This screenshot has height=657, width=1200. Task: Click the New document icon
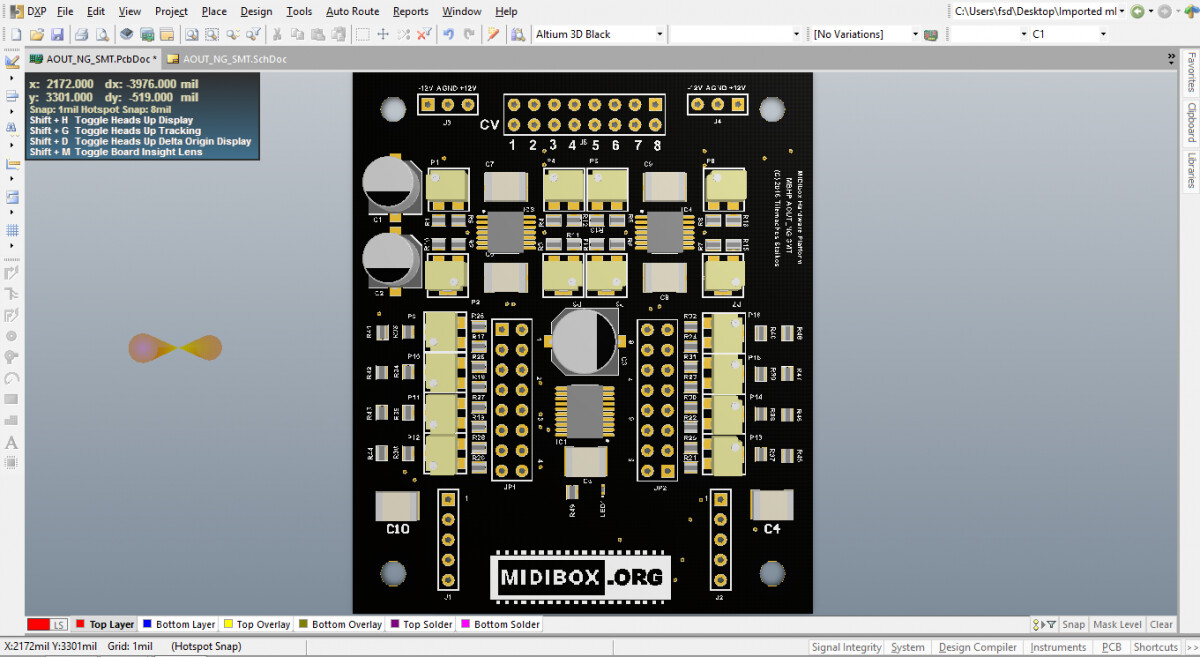click(x=16, y=34)
